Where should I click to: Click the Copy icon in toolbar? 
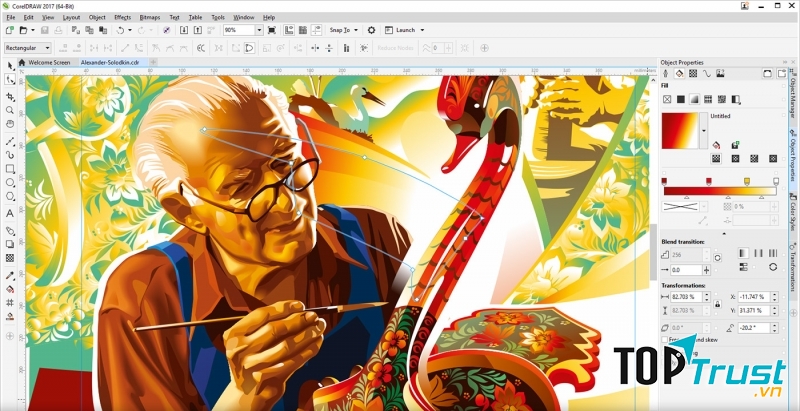pos(89,30)
